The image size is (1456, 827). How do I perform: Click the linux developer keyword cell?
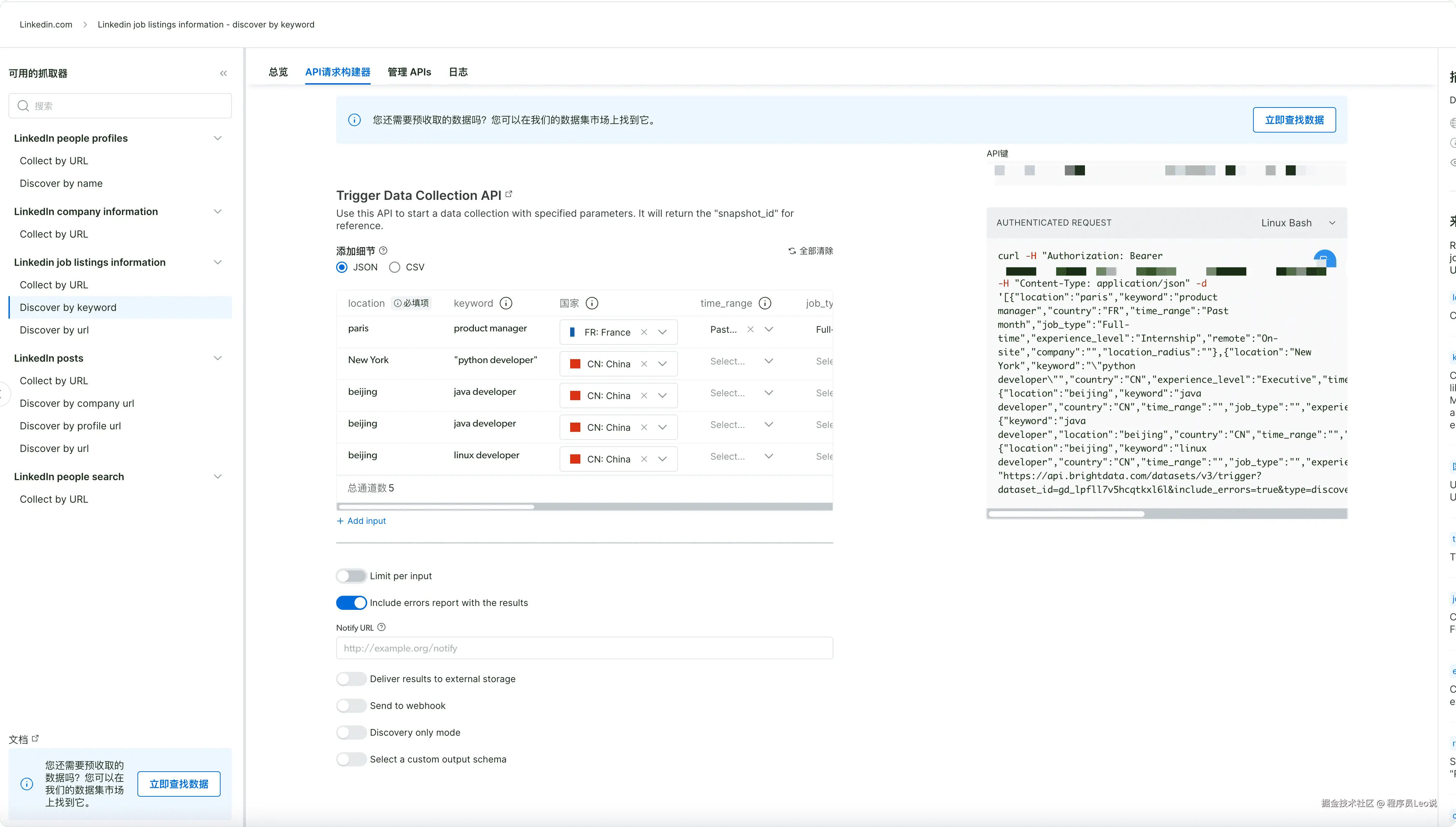(x=487, y=455)
